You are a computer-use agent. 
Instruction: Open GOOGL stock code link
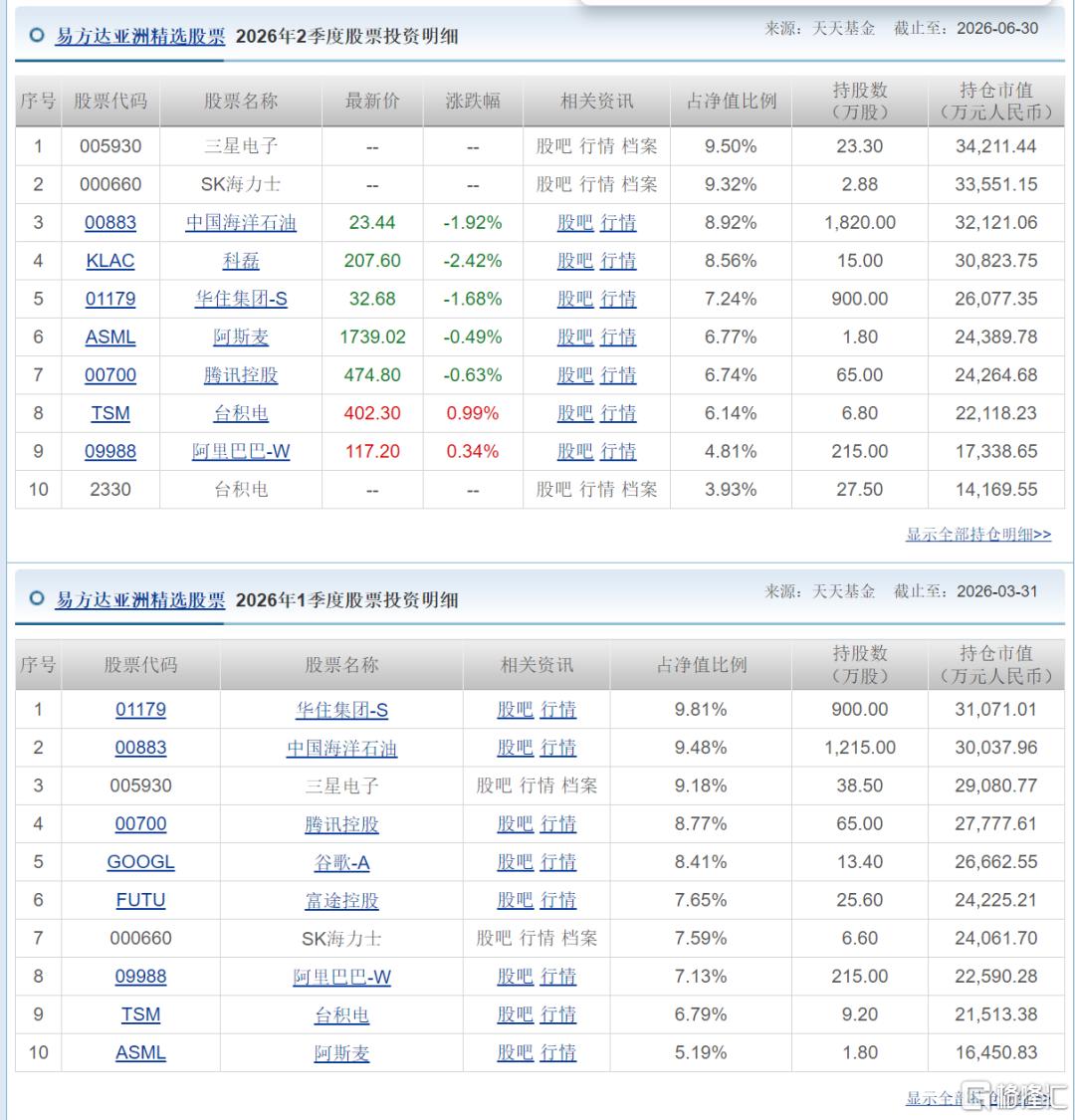click(x=140, y=862)
